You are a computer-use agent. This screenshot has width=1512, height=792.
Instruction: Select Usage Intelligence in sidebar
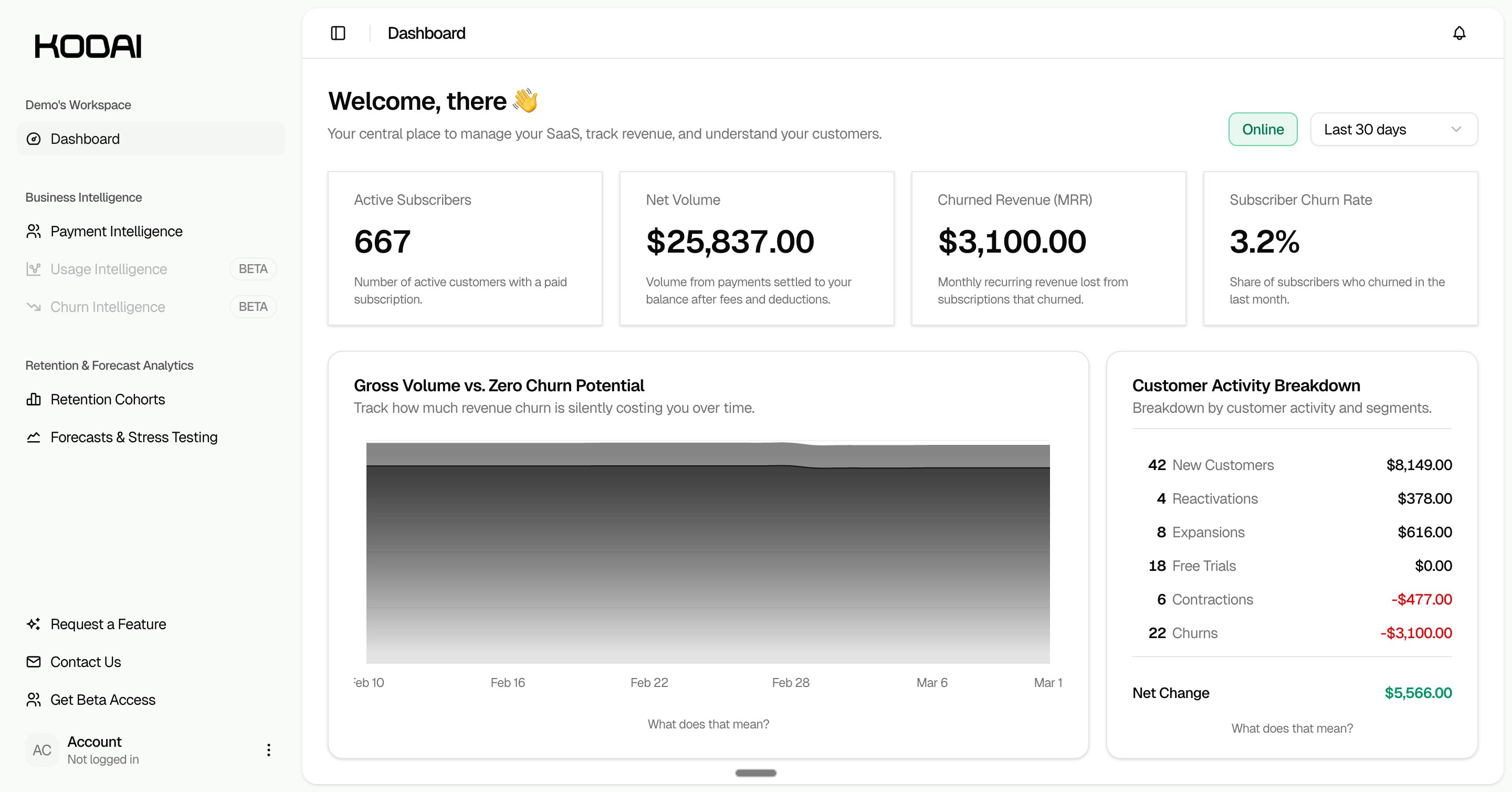pos(109,269)
